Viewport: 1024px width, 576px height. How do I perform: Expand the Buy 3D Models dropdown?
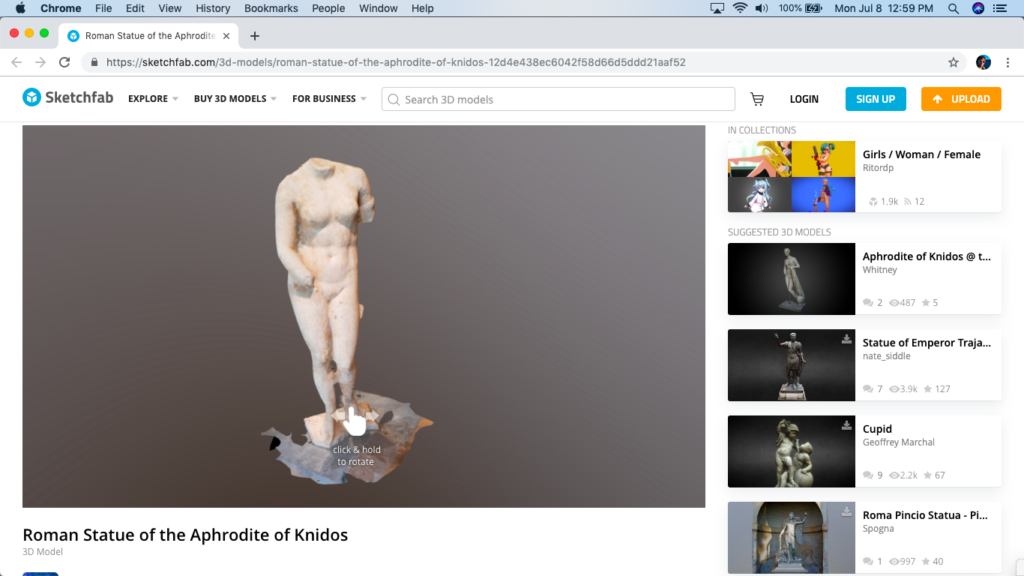pos(235,99)
